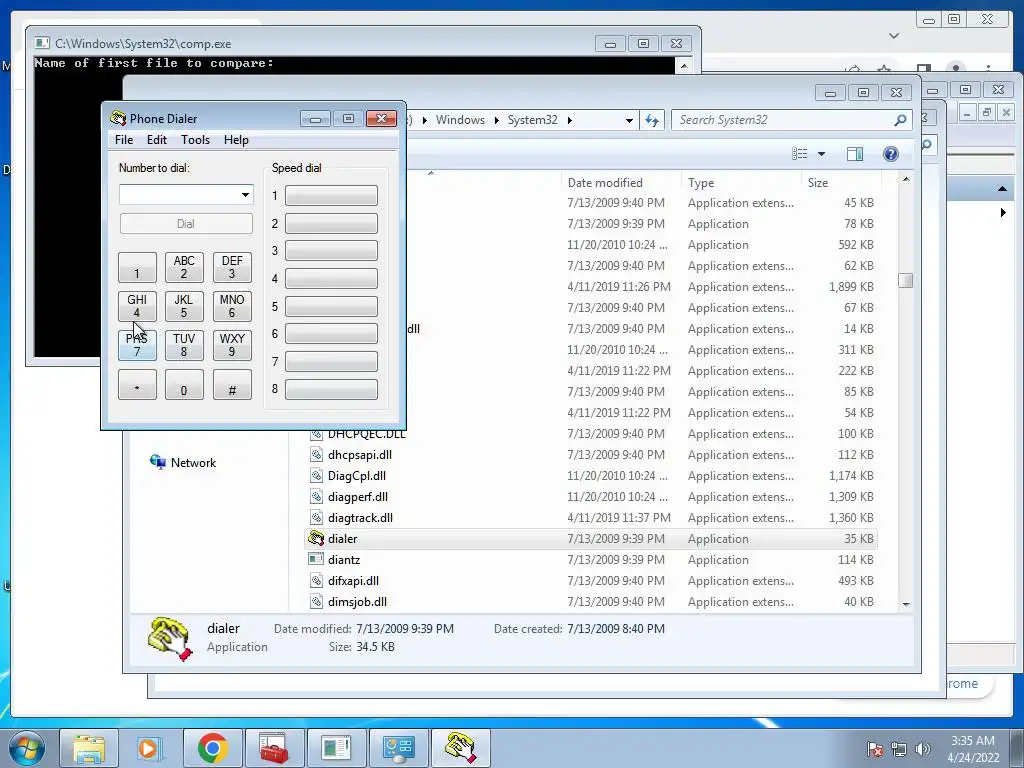Select Network in the navigation pane
The image size is (1024, 768).
pyautogui.click(x=183, y=462)
